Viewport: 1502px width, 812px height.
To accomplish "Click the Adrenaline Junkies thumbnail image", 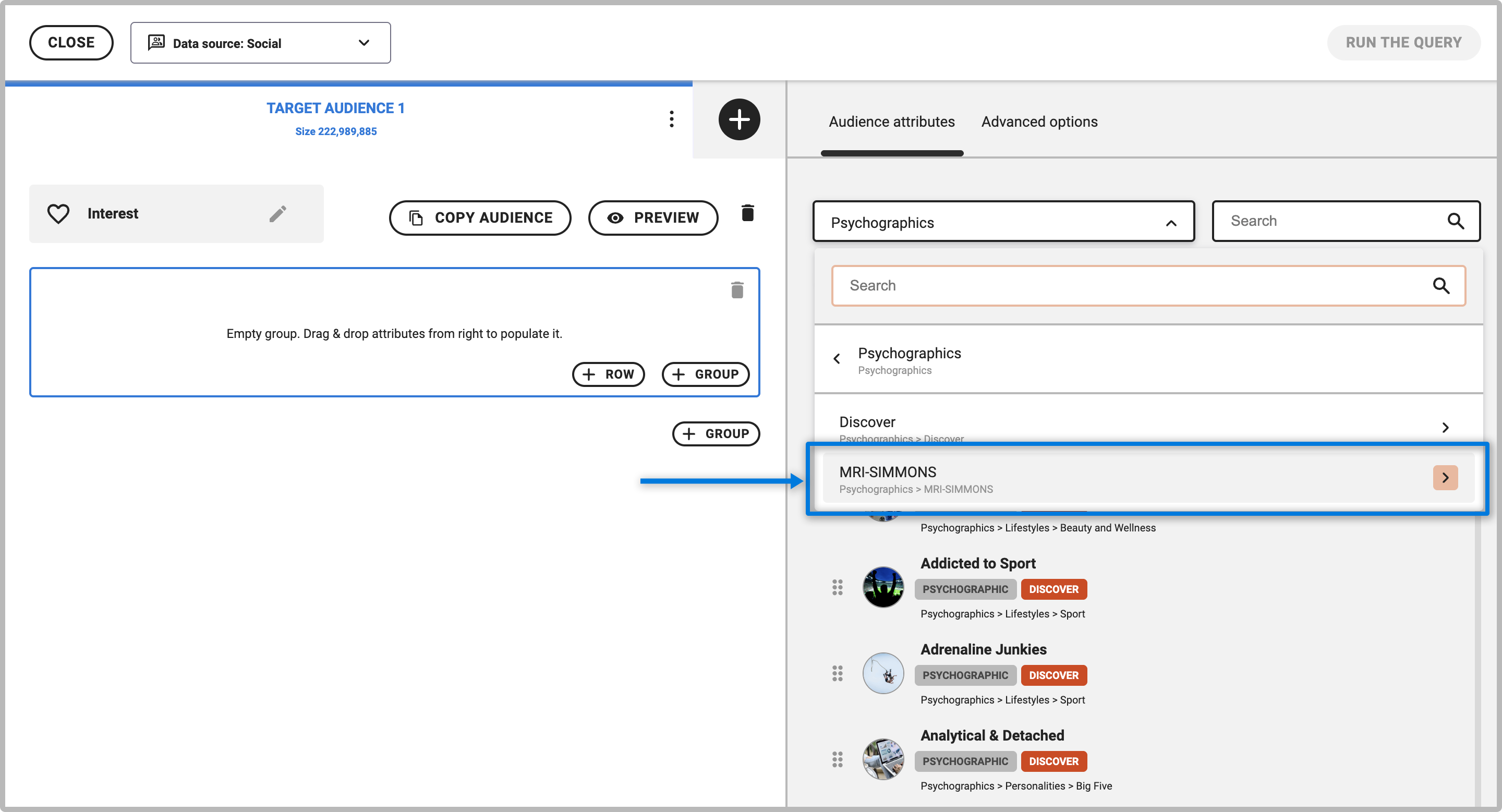I will click(x=883, y=674).
